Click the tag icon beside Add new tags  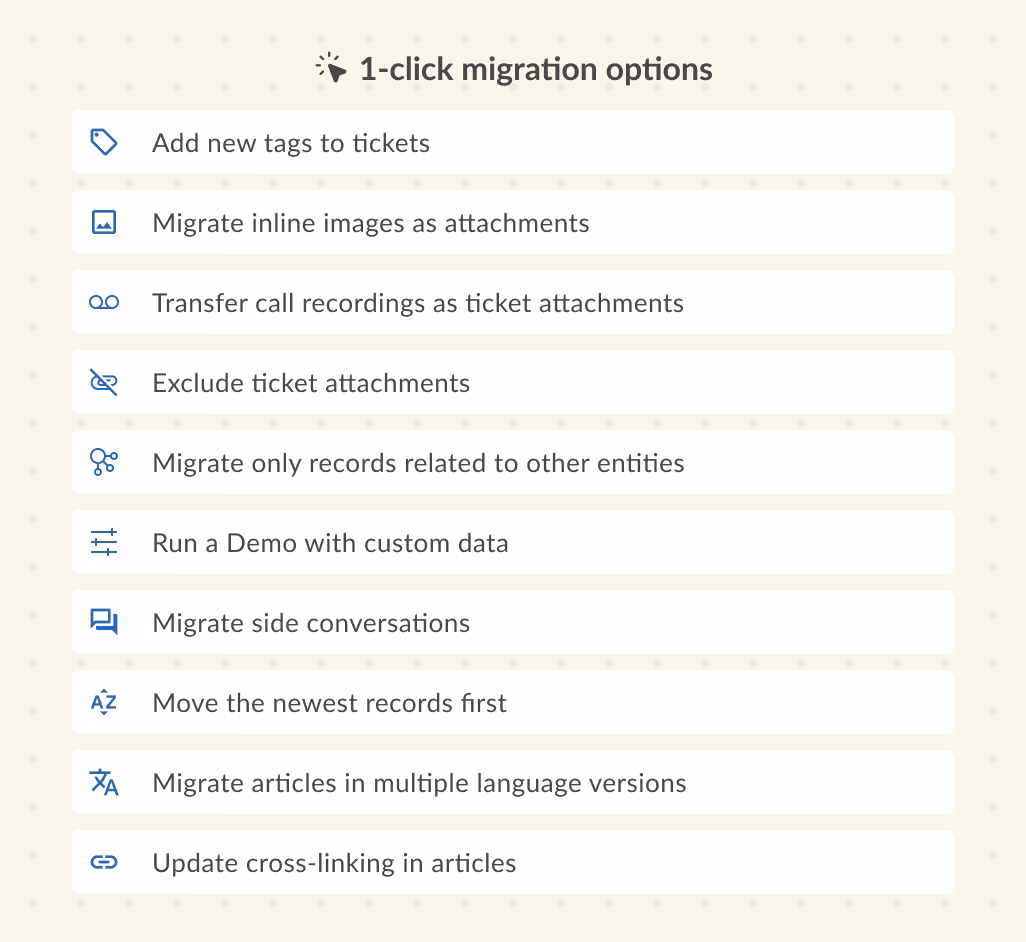104,142
